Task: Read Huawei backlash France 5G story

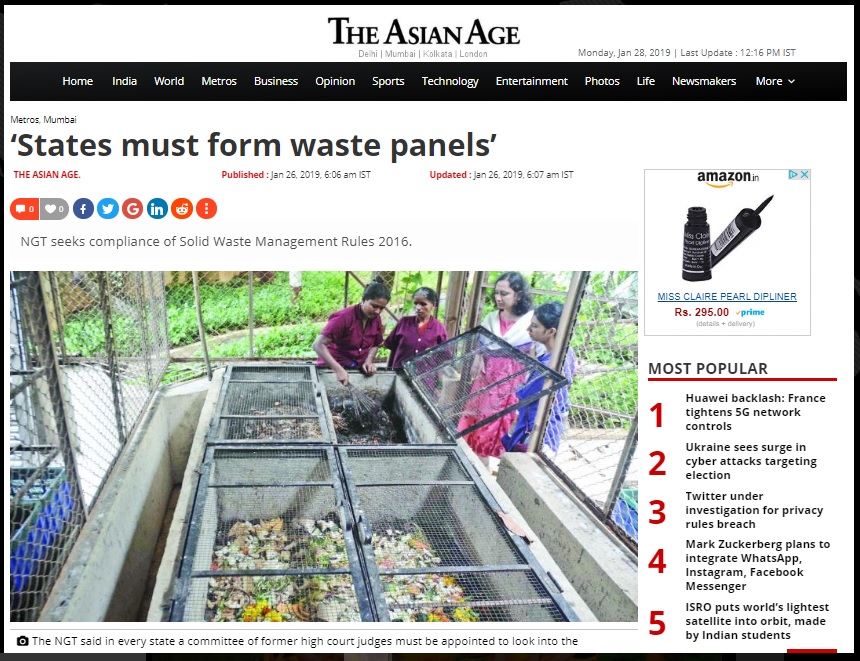Action: click(755, 412)
